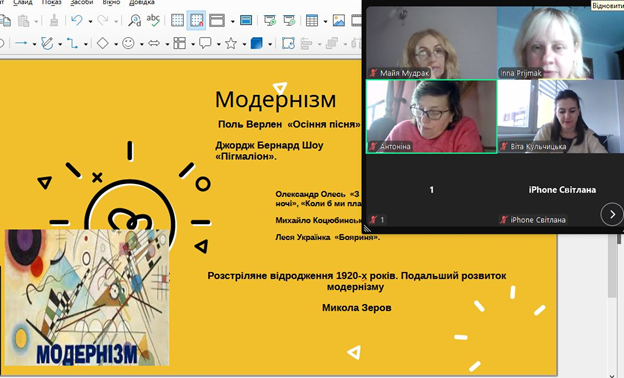Start slideshow from current slide icon
624x378 pixels.
(x=289, y=20)
